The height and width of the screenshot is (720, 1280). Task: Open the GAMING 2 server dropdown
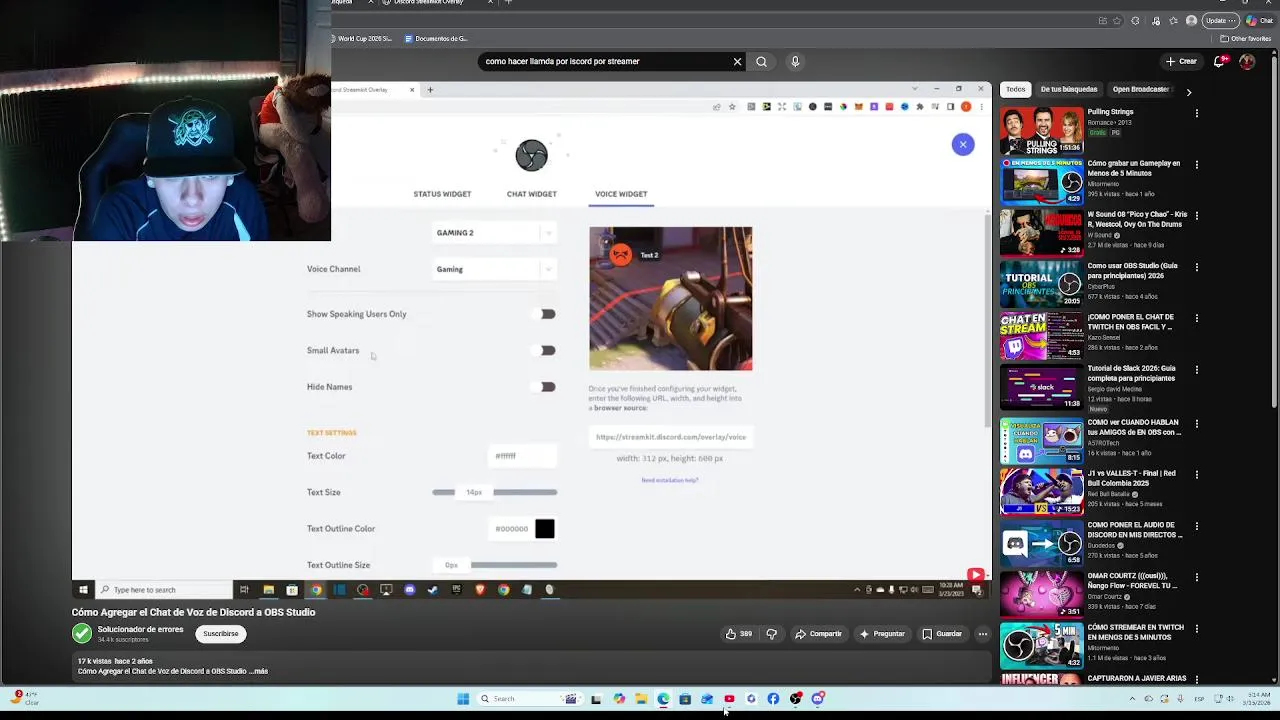click(x=494, y=233)
